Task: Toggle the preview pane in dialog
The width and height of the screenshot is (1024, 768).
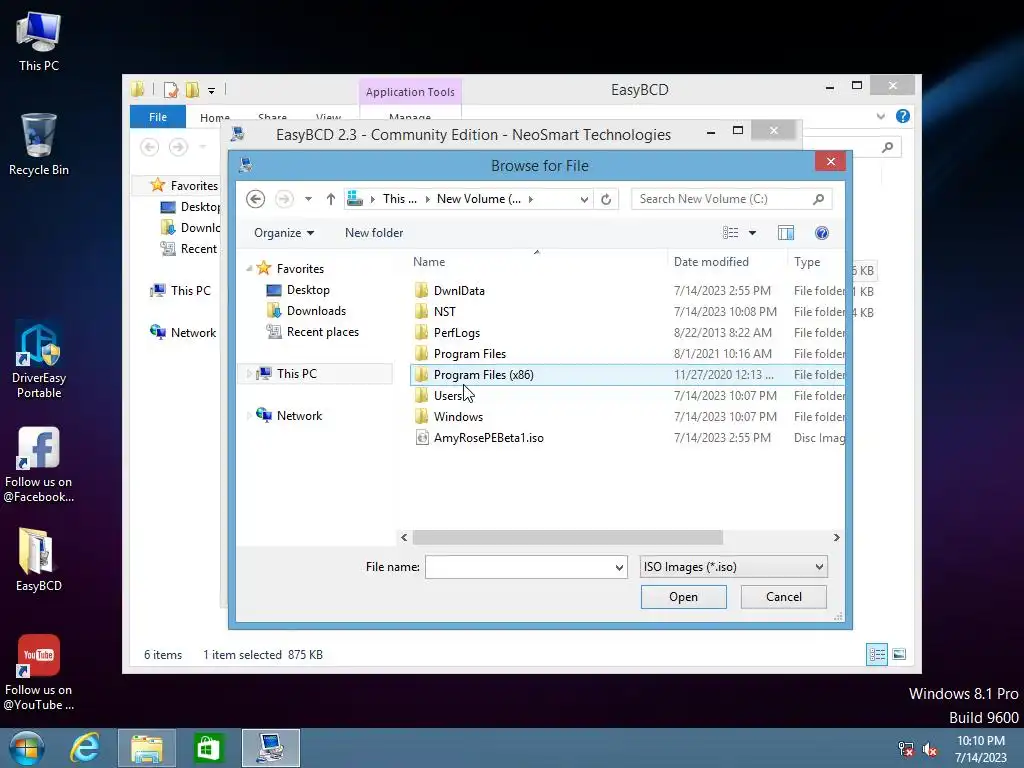Action: [x=786, y=232]
